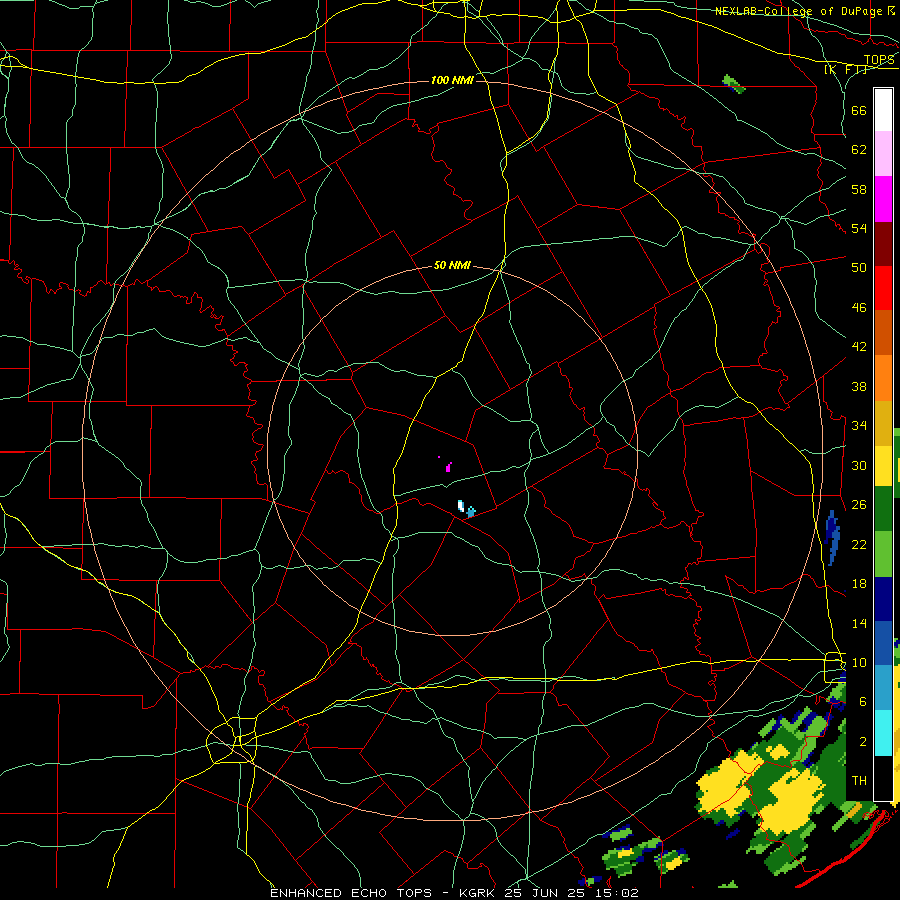The image size is (900, 900).
Task: Click the legend value 66
Action: [x=859, y=110]
